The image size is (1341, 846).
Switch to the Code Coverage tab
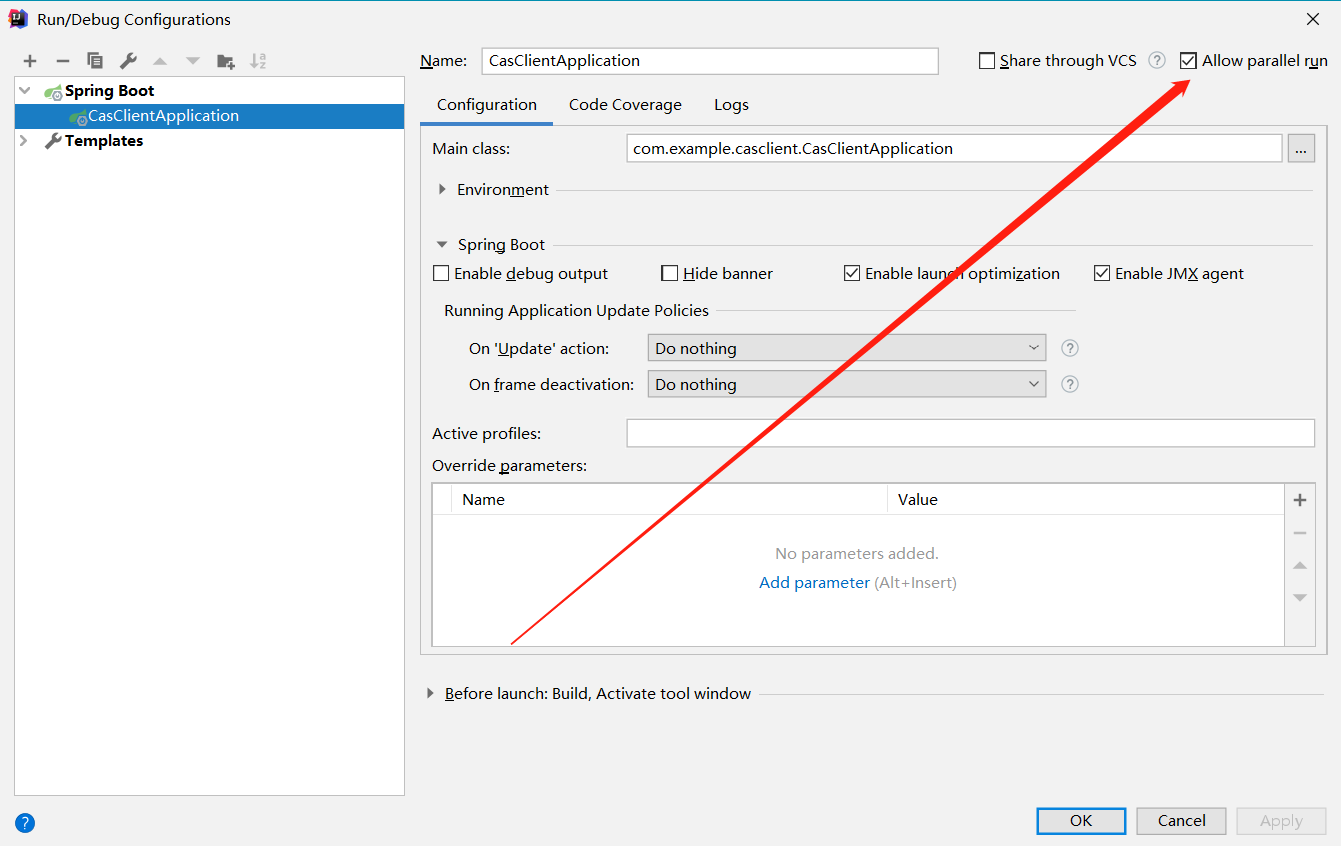coord(625,105)
